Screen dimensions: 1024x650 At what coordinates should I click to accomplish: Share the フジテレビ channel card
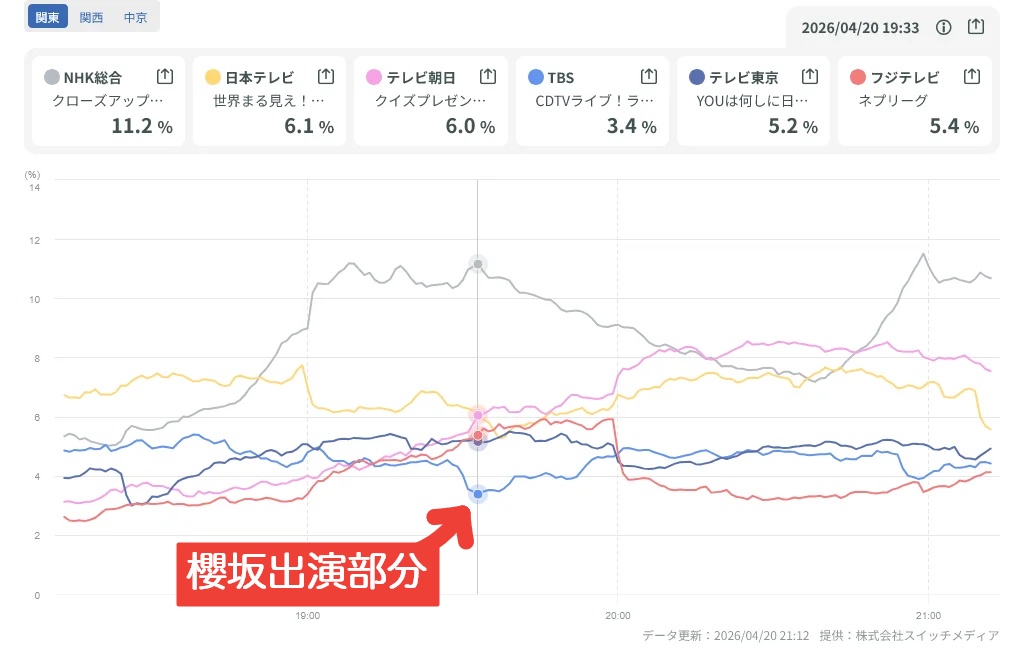click(x=970, y=76)
